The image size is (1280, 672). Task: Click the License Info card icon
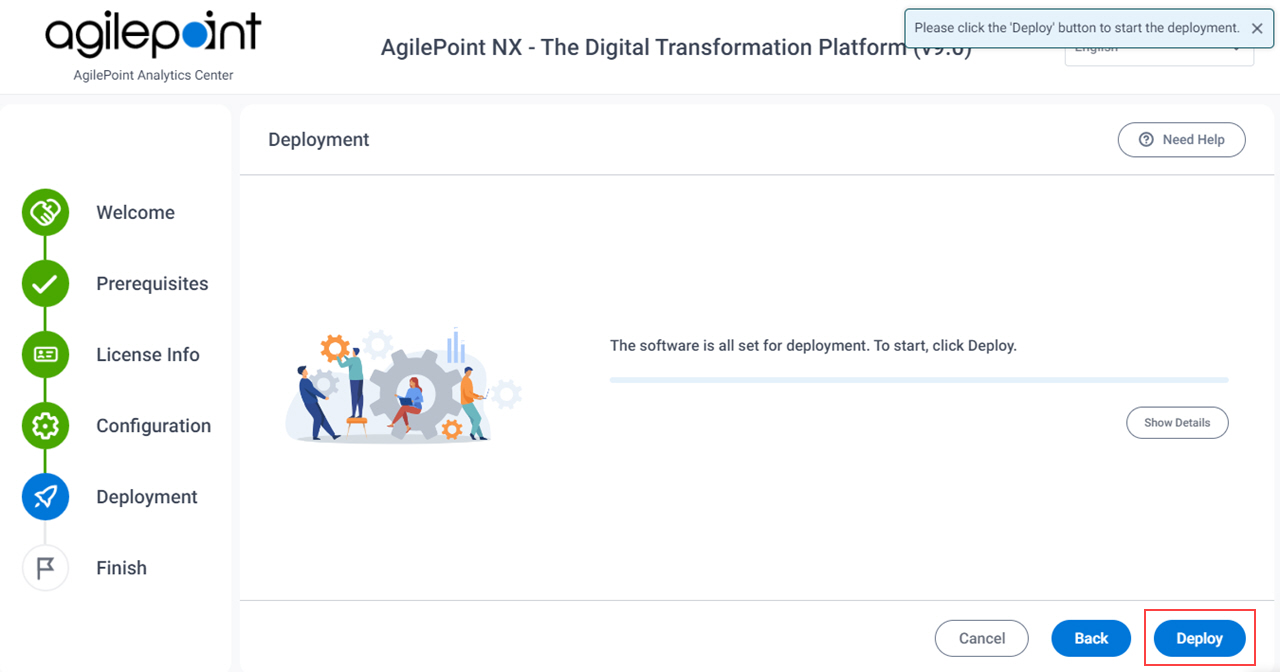tap(45, 355)
